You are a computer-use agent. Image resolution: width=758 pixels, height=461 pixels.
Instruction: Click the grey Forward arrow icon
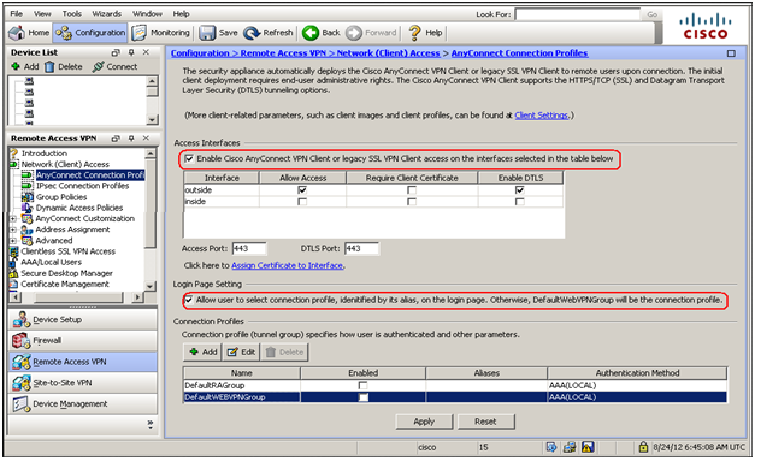(354, 33)
